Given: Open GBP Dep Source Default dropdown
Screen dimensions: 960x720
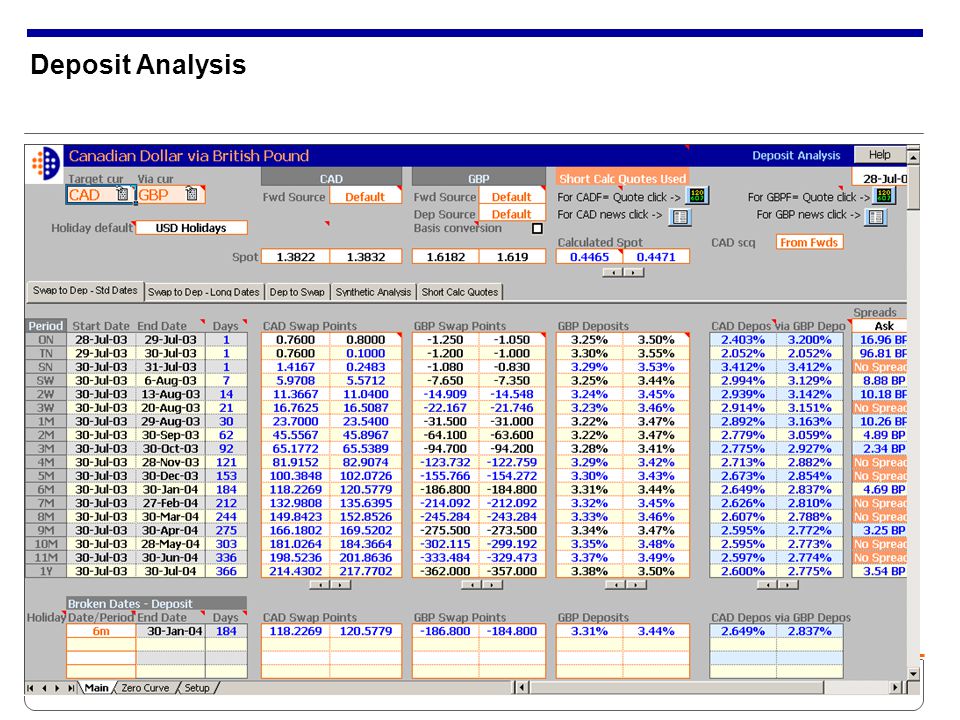Looking at the screenshot, I should pos(512,214).
